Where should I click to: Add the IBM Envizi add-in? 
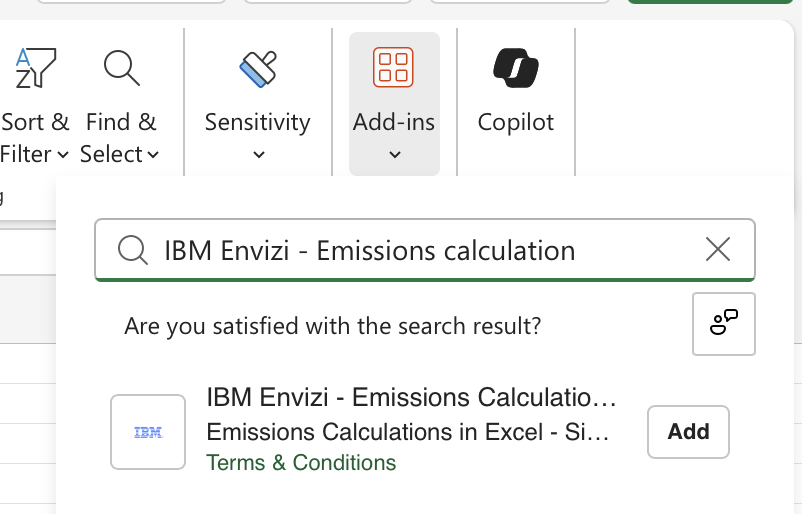[x=688, y=431]
